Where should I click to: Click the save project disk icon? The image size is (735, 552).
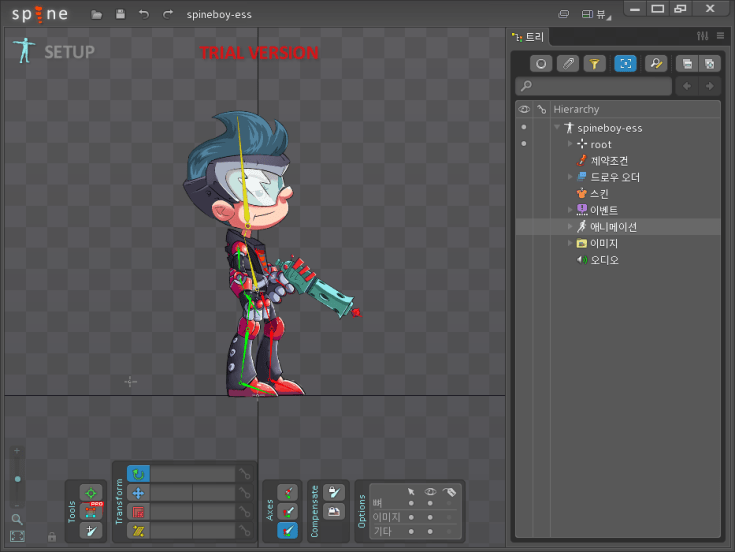coord(120,15)
